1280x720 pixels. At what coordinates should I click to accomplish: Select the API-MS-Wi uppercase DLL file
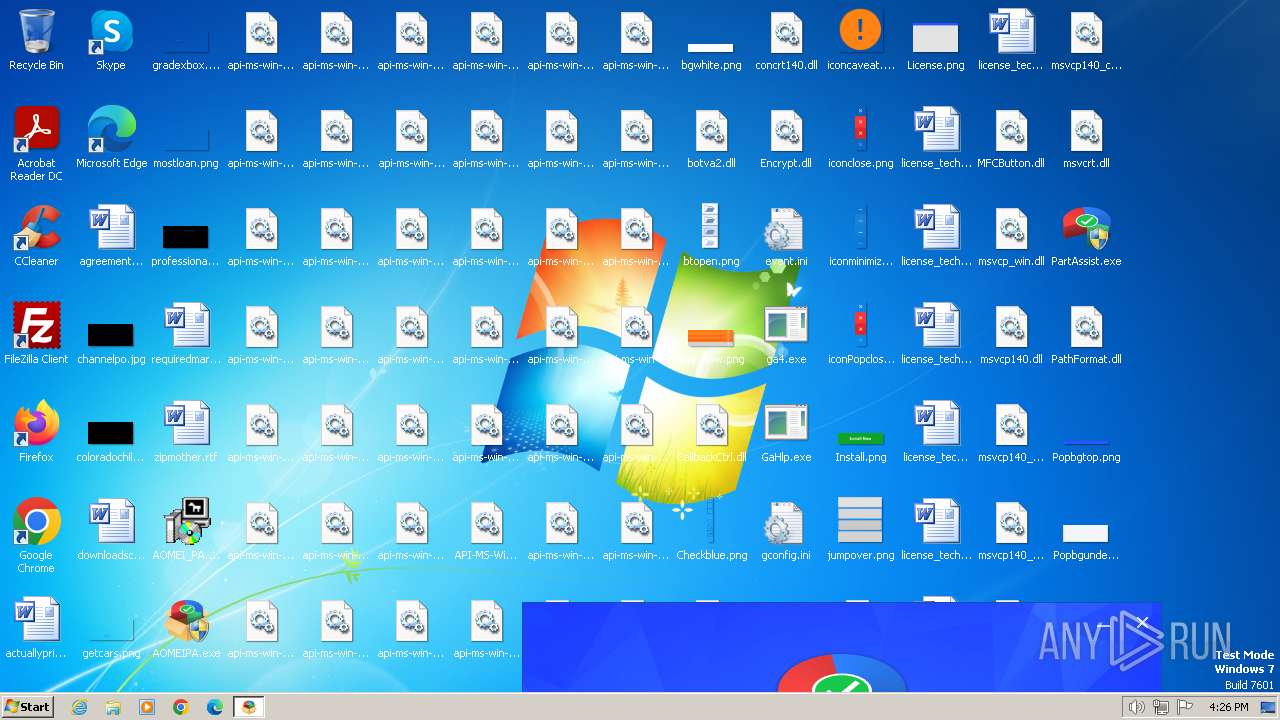pos(486,530)
